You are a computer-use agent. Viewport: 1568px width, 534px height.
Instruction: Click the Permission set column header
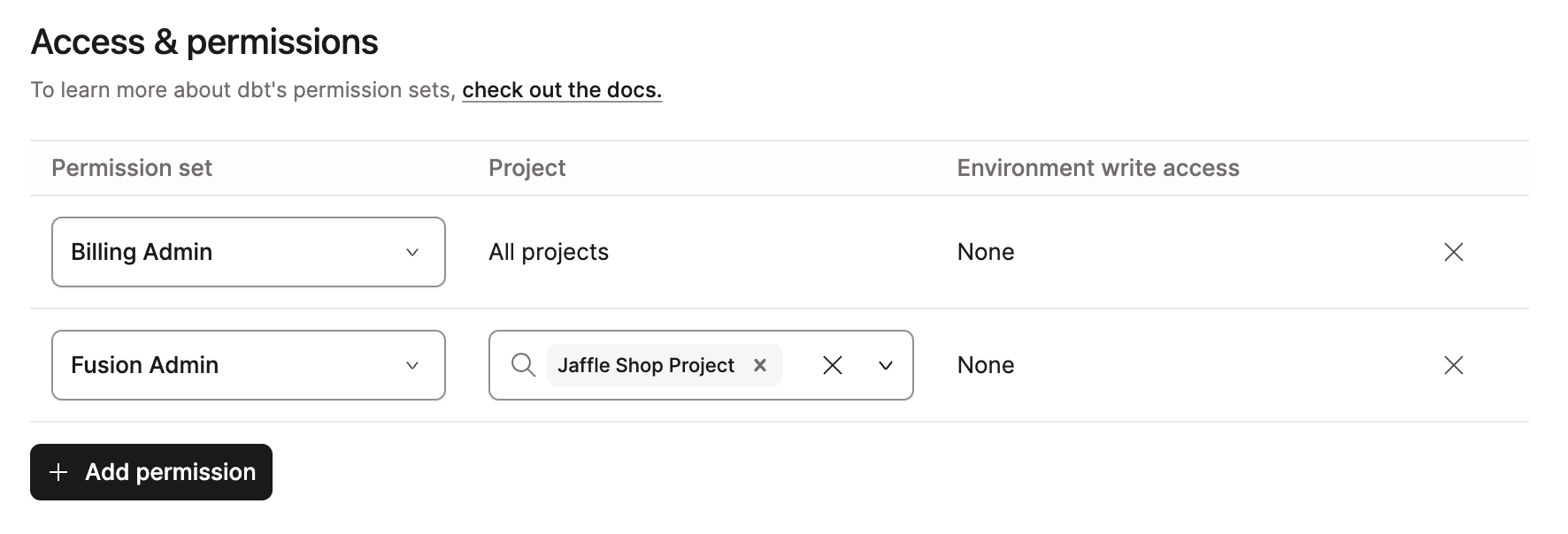coord(132,167)
